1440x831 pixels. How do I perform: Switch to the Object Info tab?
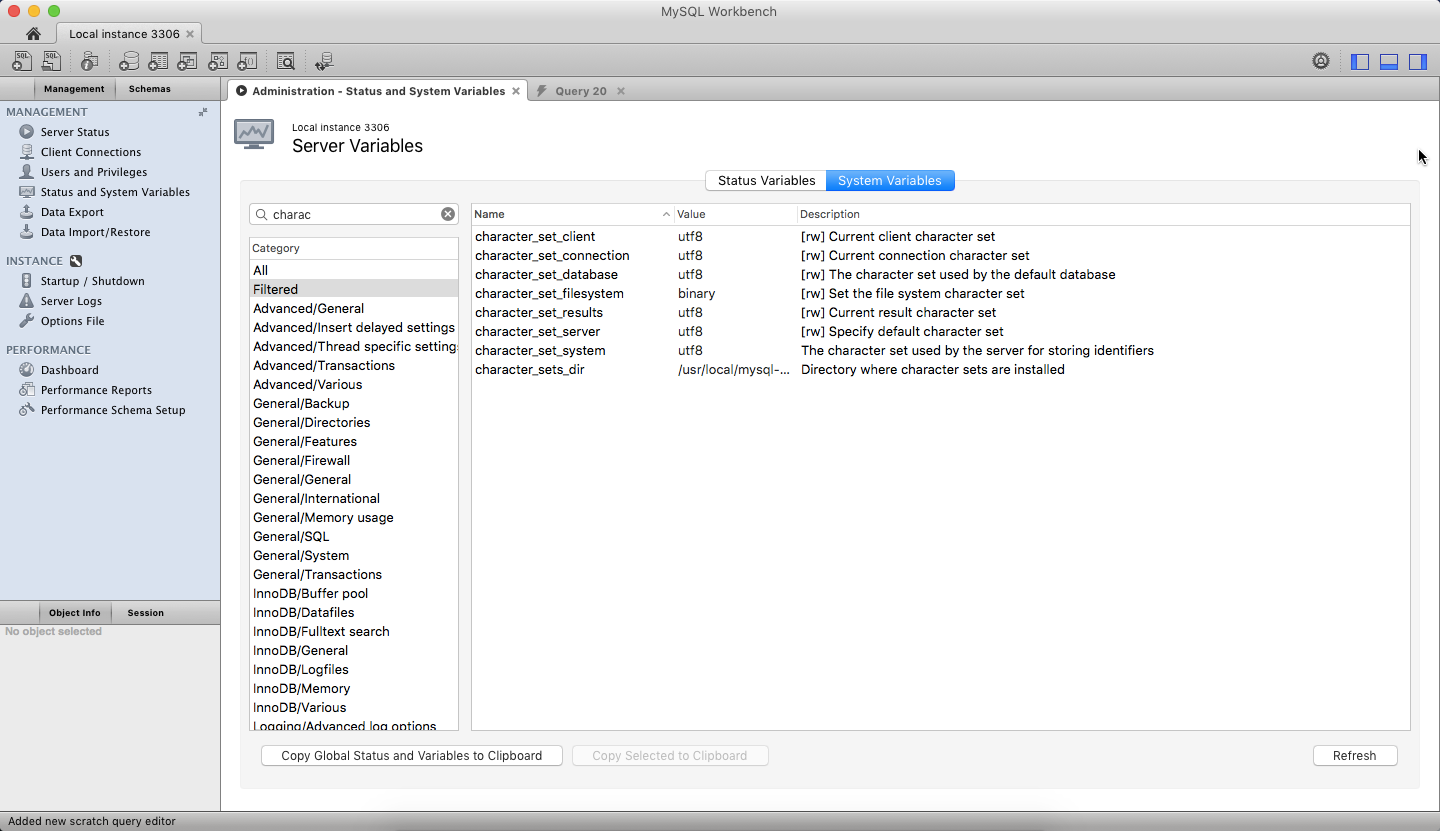pos(74,613)
